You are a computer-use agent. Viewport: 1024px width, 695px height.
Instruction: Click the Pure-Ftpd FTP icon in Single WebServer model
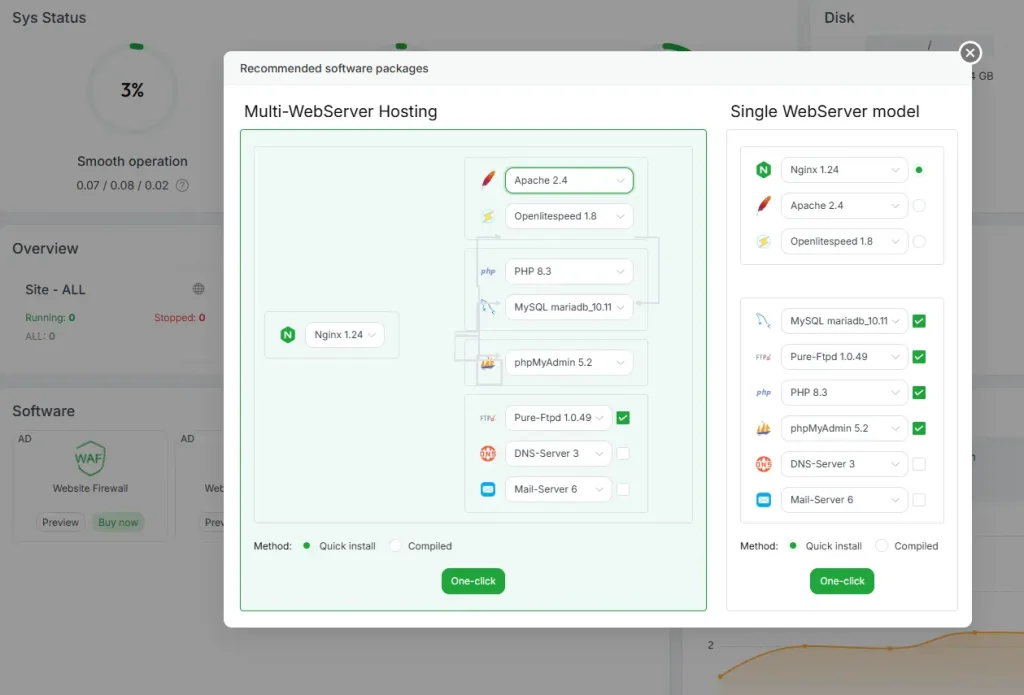click(x=763, y=357)
